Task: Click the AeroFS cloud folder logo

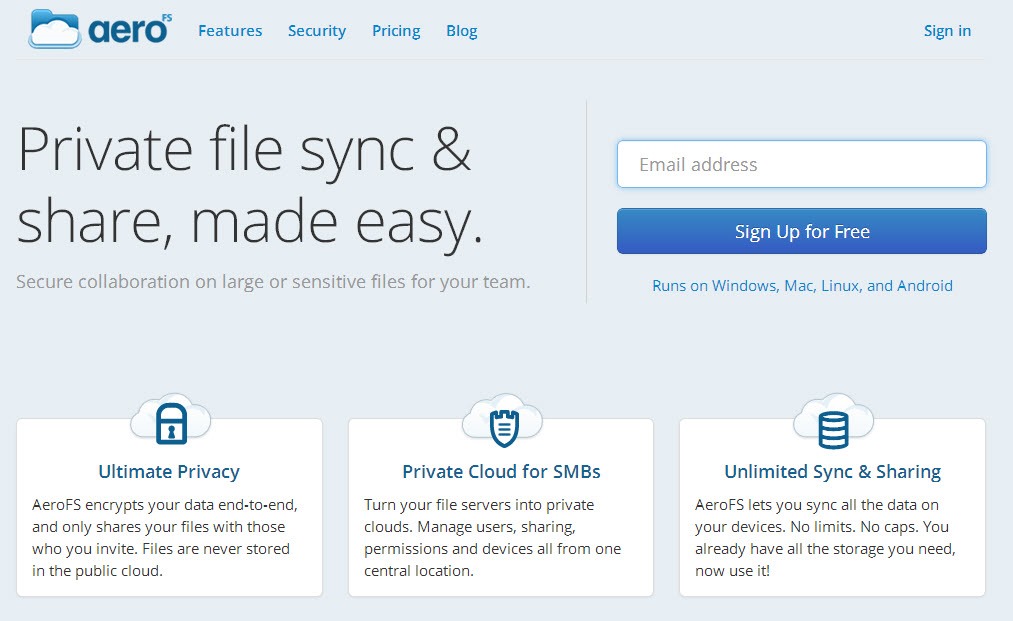Action: pyautogui.click(x=101, y=29)
